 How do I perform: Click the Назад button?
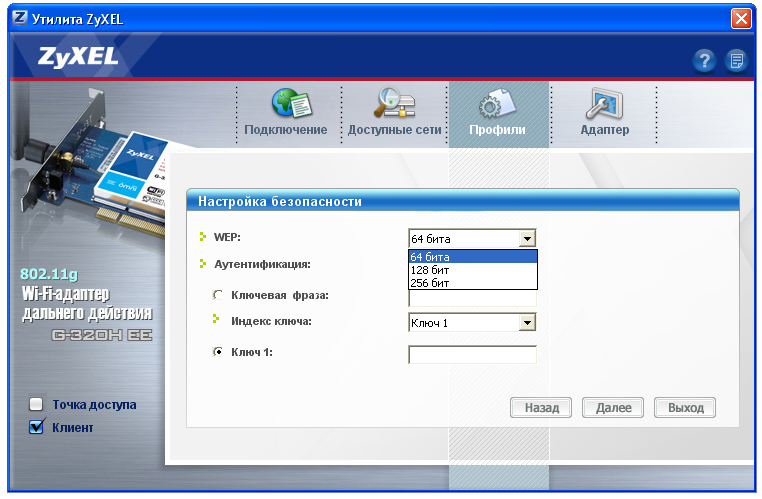pos(541,408)
